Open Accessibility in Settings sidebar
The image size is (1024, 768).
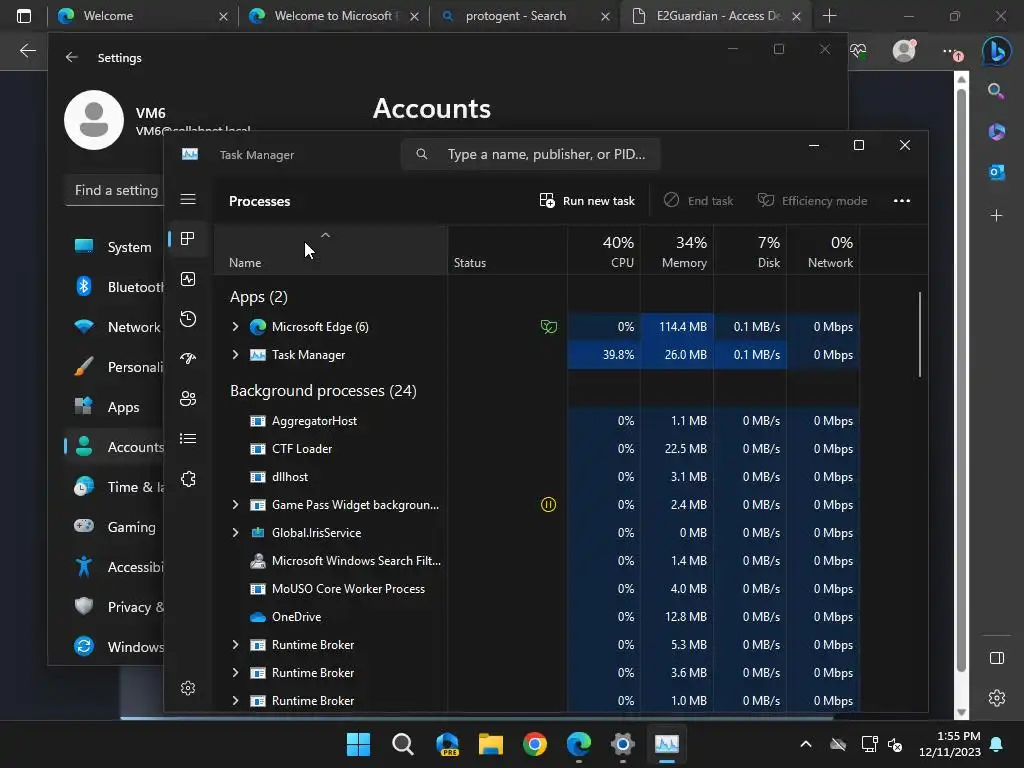click(114, 567)
